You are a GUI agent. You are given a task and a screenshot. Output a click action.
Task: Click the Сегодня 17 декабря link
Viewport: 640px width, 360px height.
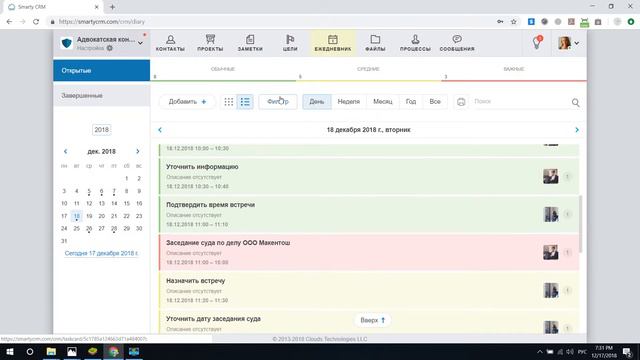101,253
